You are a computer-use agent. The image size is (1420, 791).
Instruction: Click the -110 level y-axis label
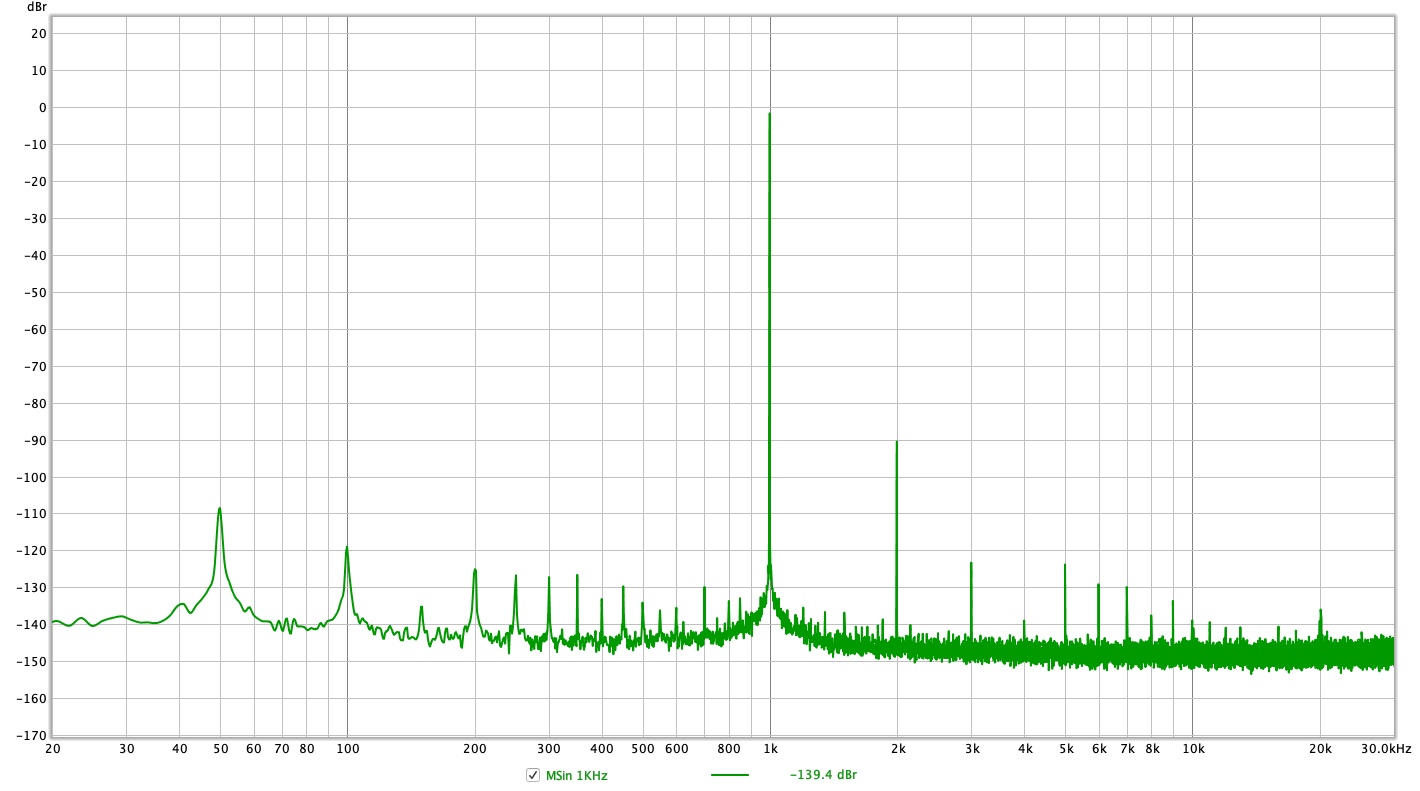(x=32, y=514)
